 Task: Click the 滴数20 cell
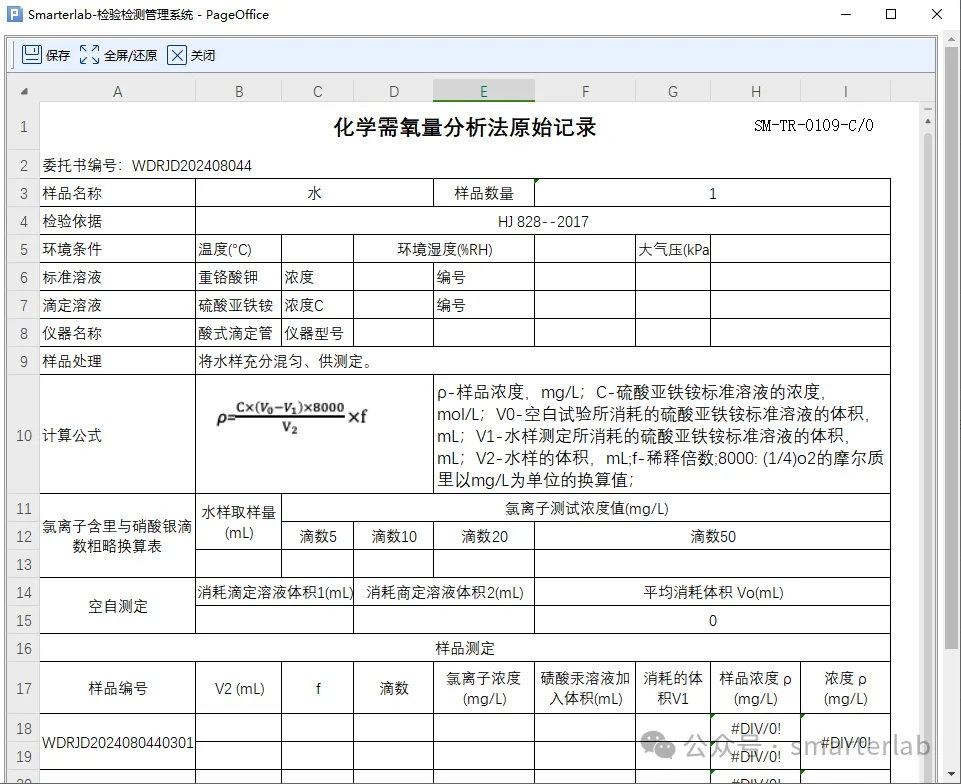tap(484, 536)
